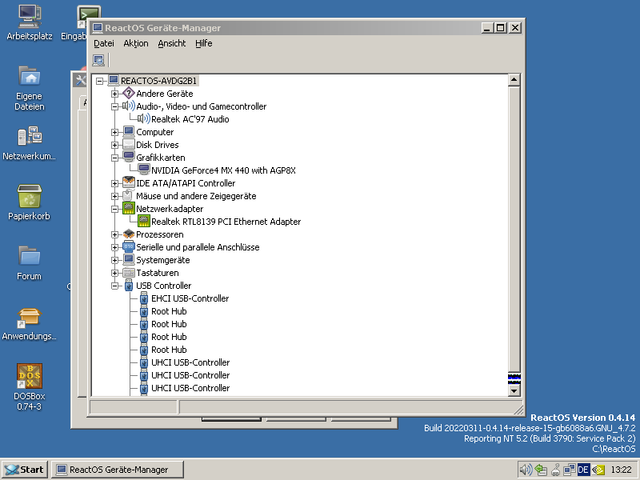This screenshot has height=480, width=640.
Task: Select the Arbeitsplatz desktop icon
Action: pos(29,17)
